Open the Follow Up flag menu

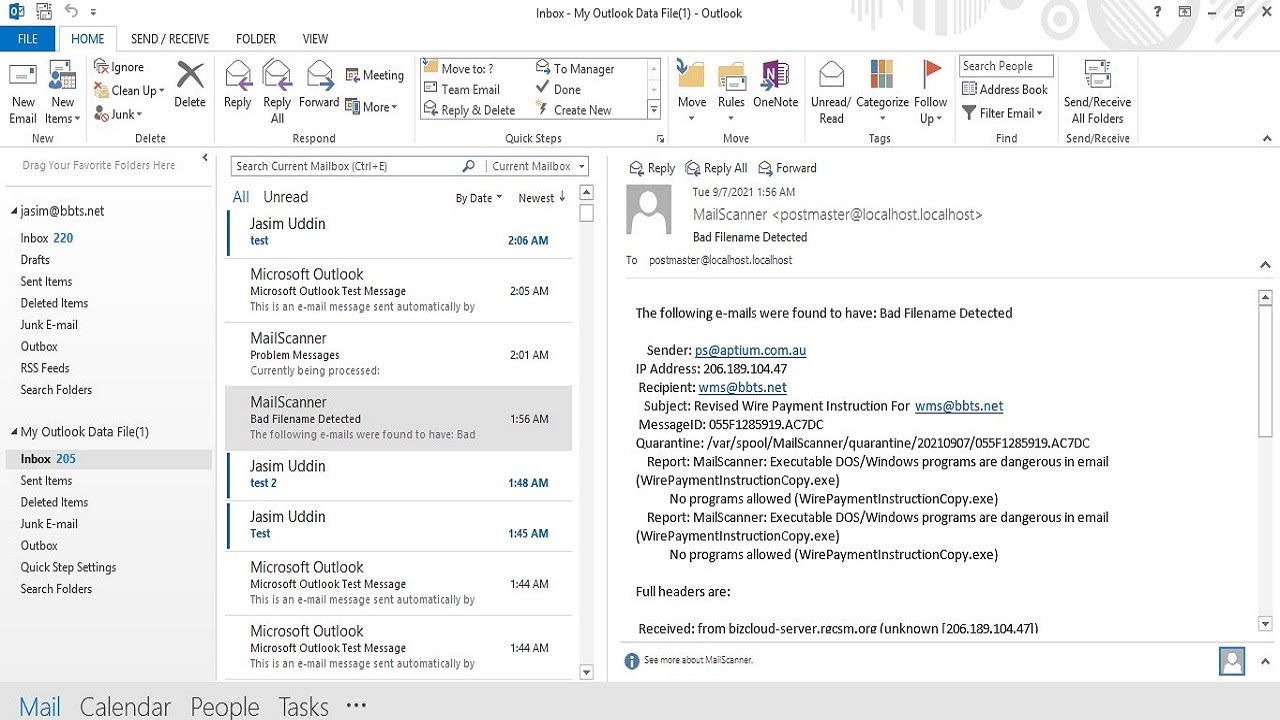[x=930, y=92]
